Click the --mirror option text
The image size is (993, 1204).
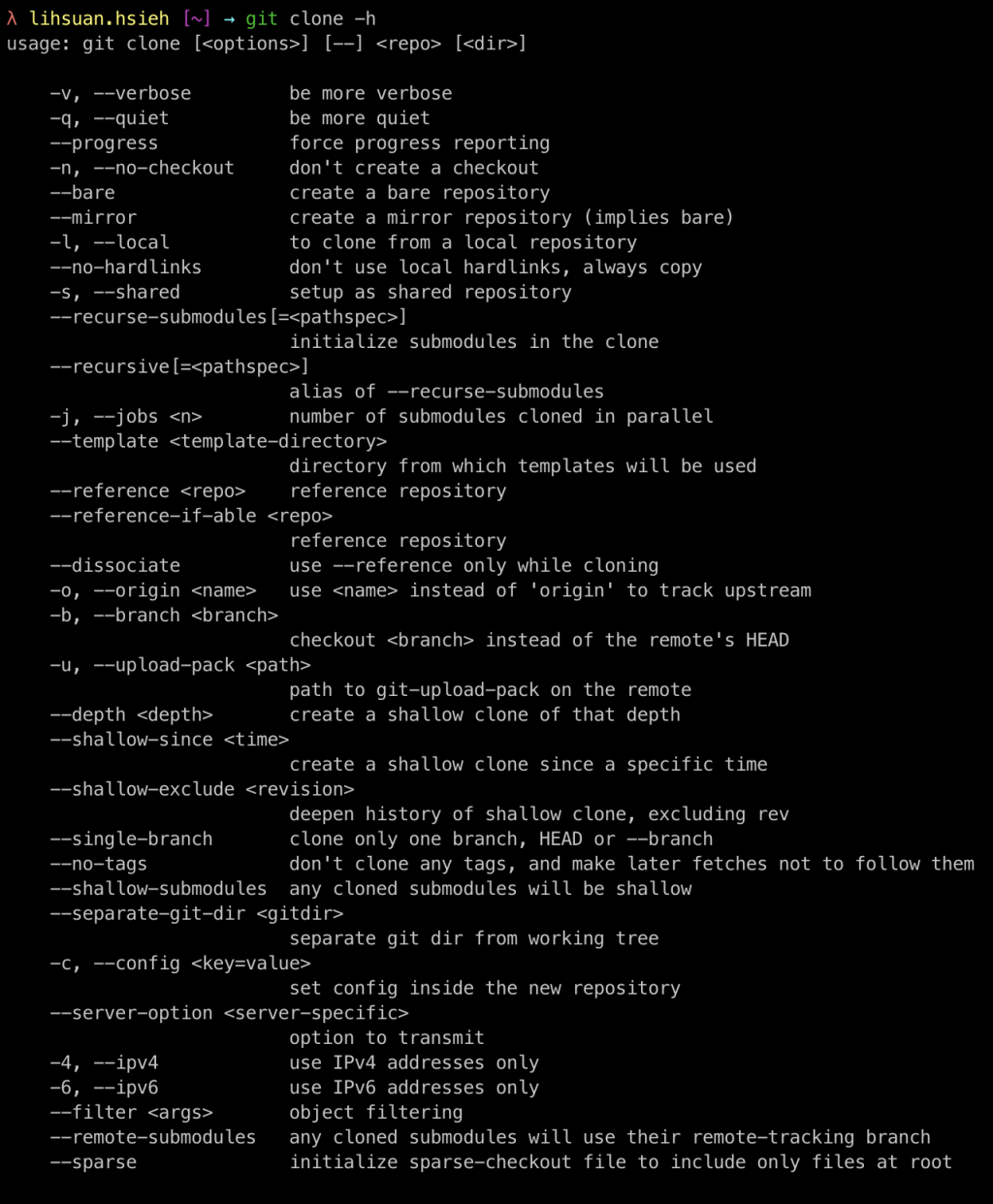click(93, 217)
